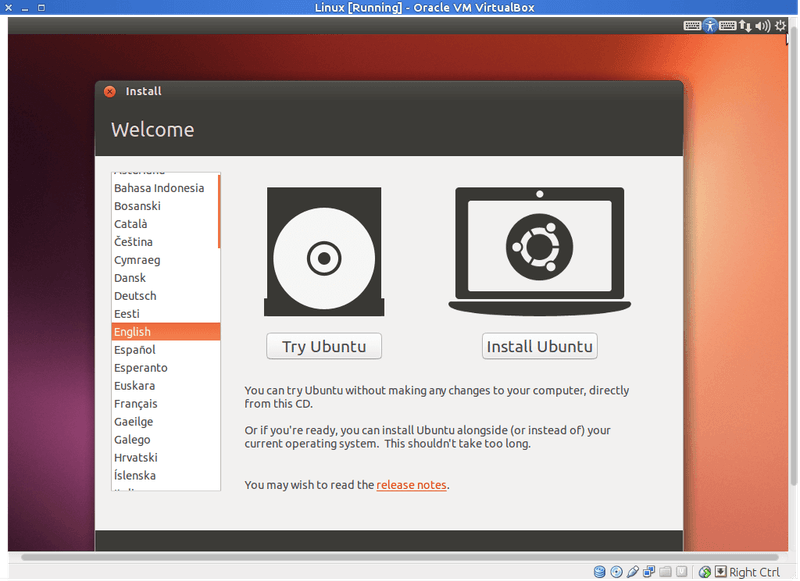Open the shared folders icon in status bar

click(x=664, y=571)
